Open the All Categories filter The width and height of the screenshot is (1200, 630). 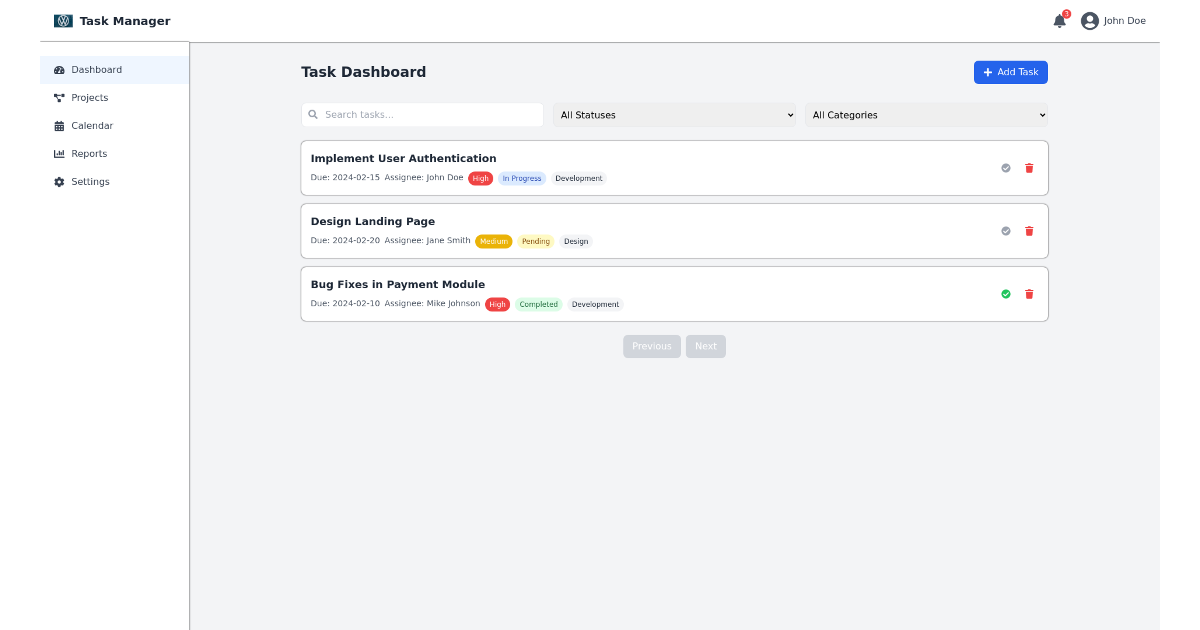pos(926,114)
